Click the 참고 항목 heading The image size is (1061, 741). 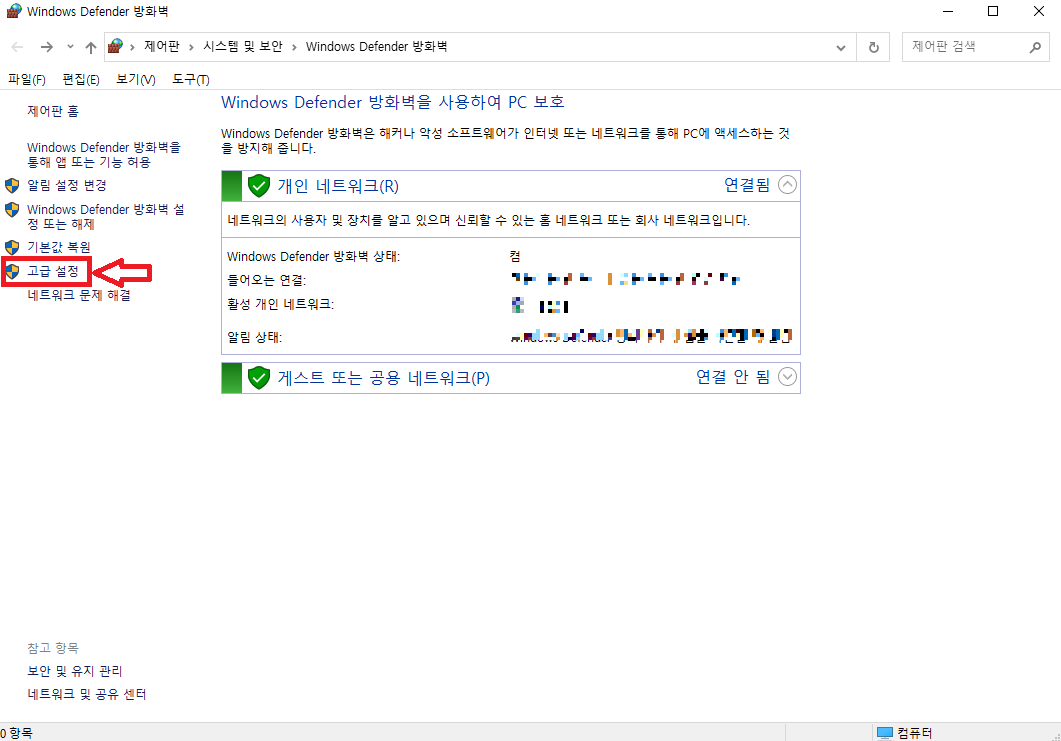click(53, 648)
